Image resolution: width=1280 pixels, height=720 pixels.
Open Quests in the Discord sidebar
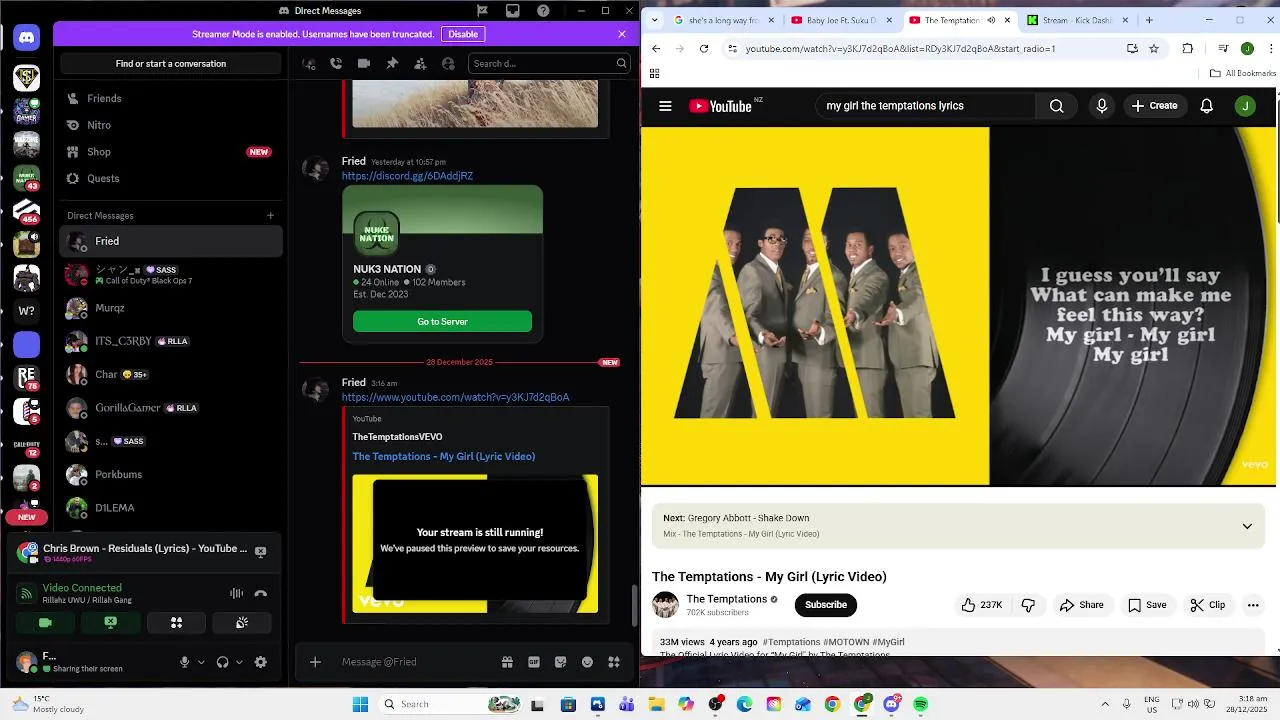[x=171, y=178]
